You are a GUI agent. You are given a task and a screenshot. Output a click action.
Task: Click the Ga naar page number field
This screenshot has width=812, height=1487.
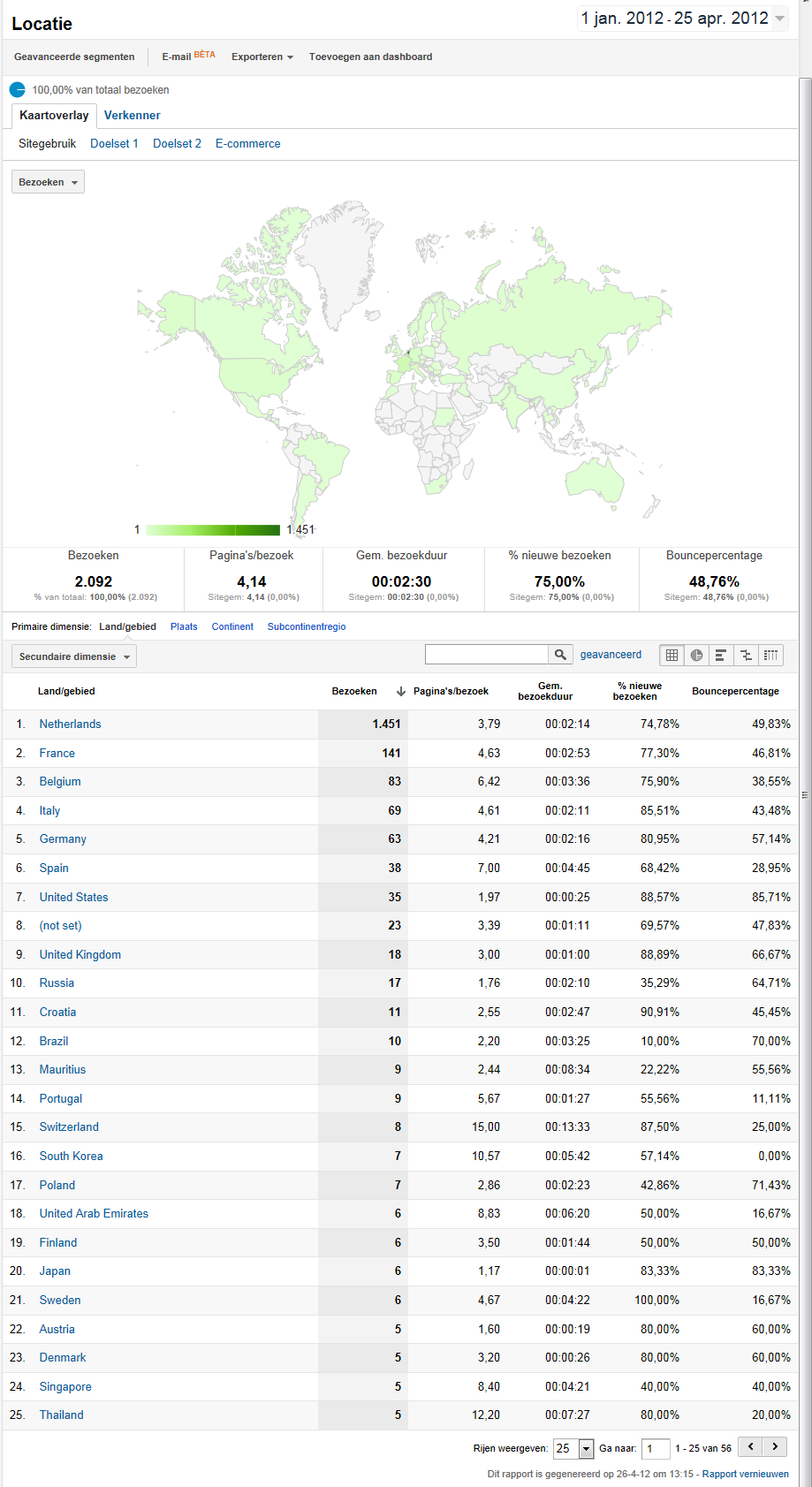[x=656, y=1448]
